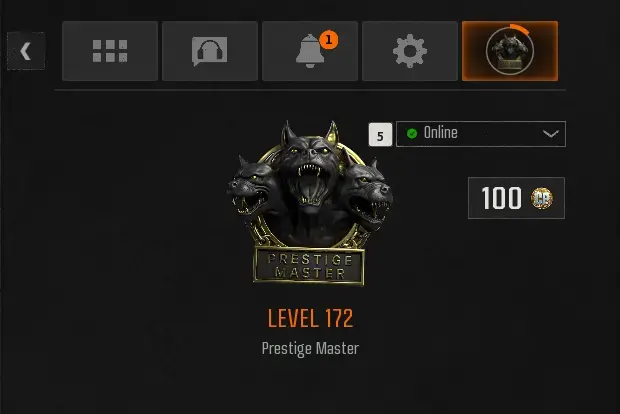Click the green online checkmark indicator

pyautogui.click(x=412, y=134)
